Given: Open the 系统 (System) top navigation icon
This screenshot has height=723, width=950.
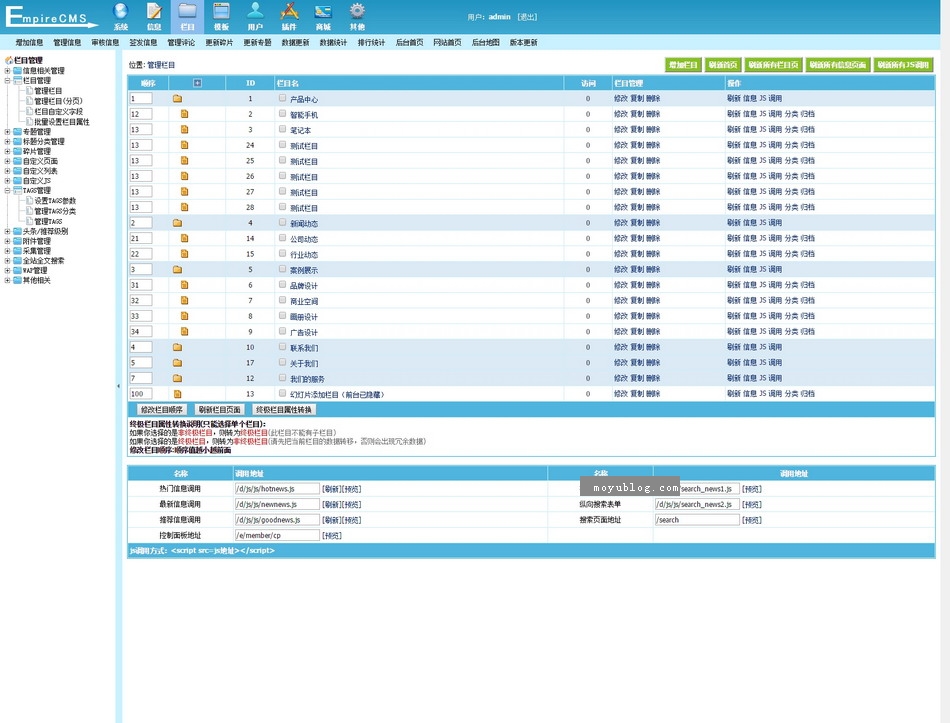Looking at the screenshot, I should (121, 16).
